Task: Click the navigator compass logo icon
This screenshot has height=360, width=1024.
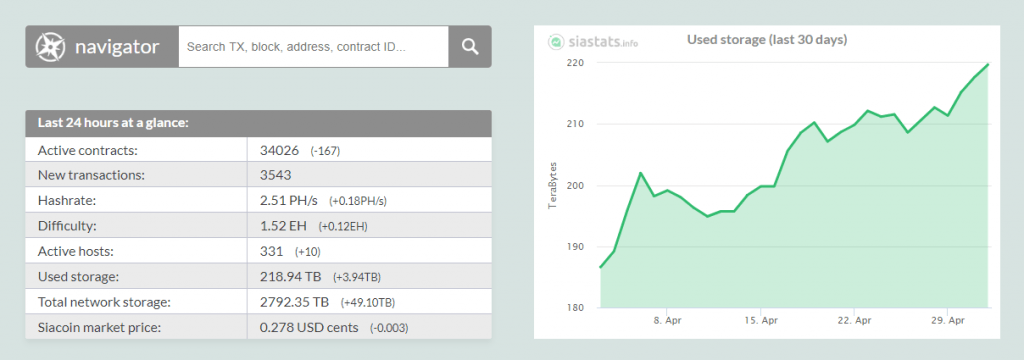Action: [x=50, y=47]
